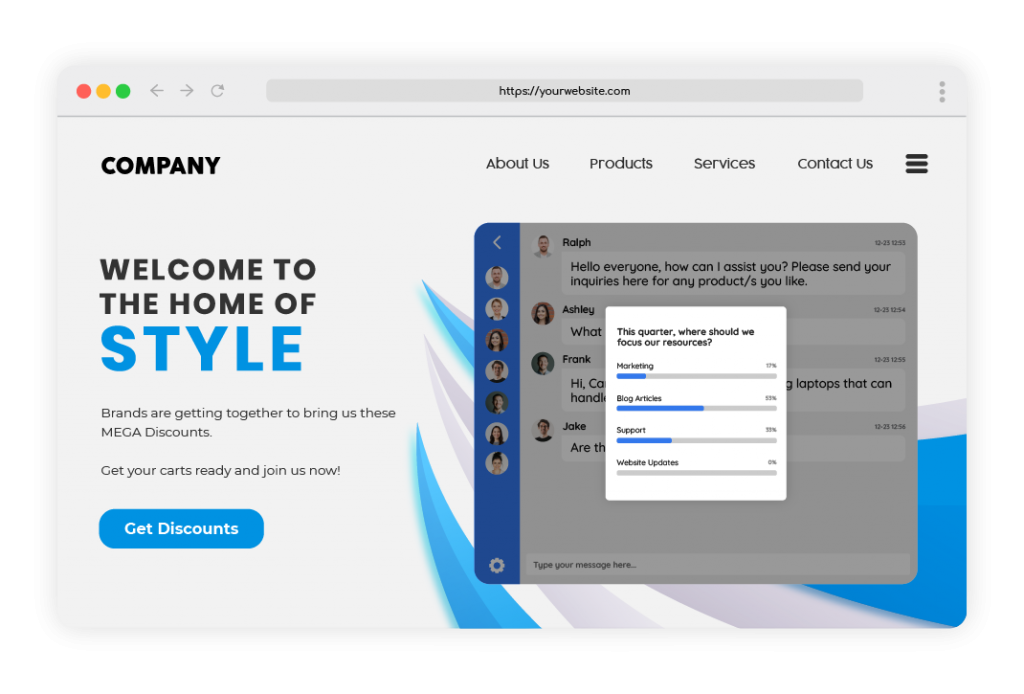Click Frank's avatar in the chat thread
This screenshot has height=694, width=1024.
(x=543, y=363)
